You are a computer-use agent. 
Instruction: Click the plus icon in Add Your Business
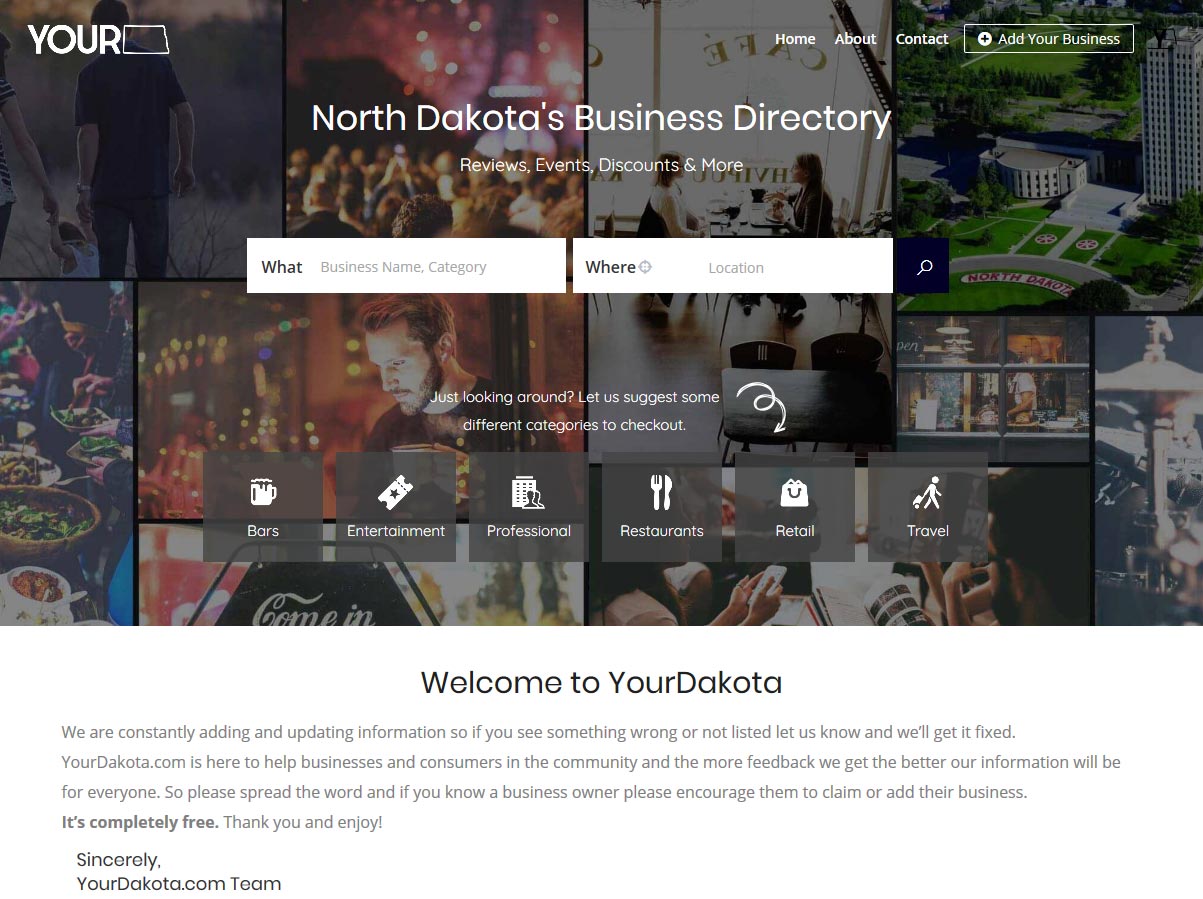985,39
